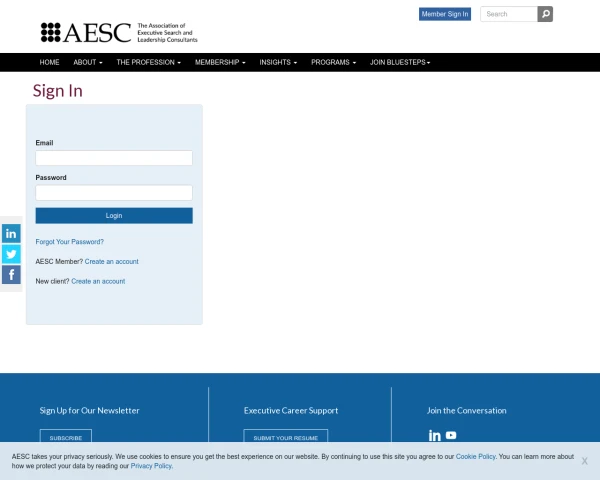600x480 pixels.
Task: Click the SUBSCRIBE newsletter button
Action: click(66, 438)
